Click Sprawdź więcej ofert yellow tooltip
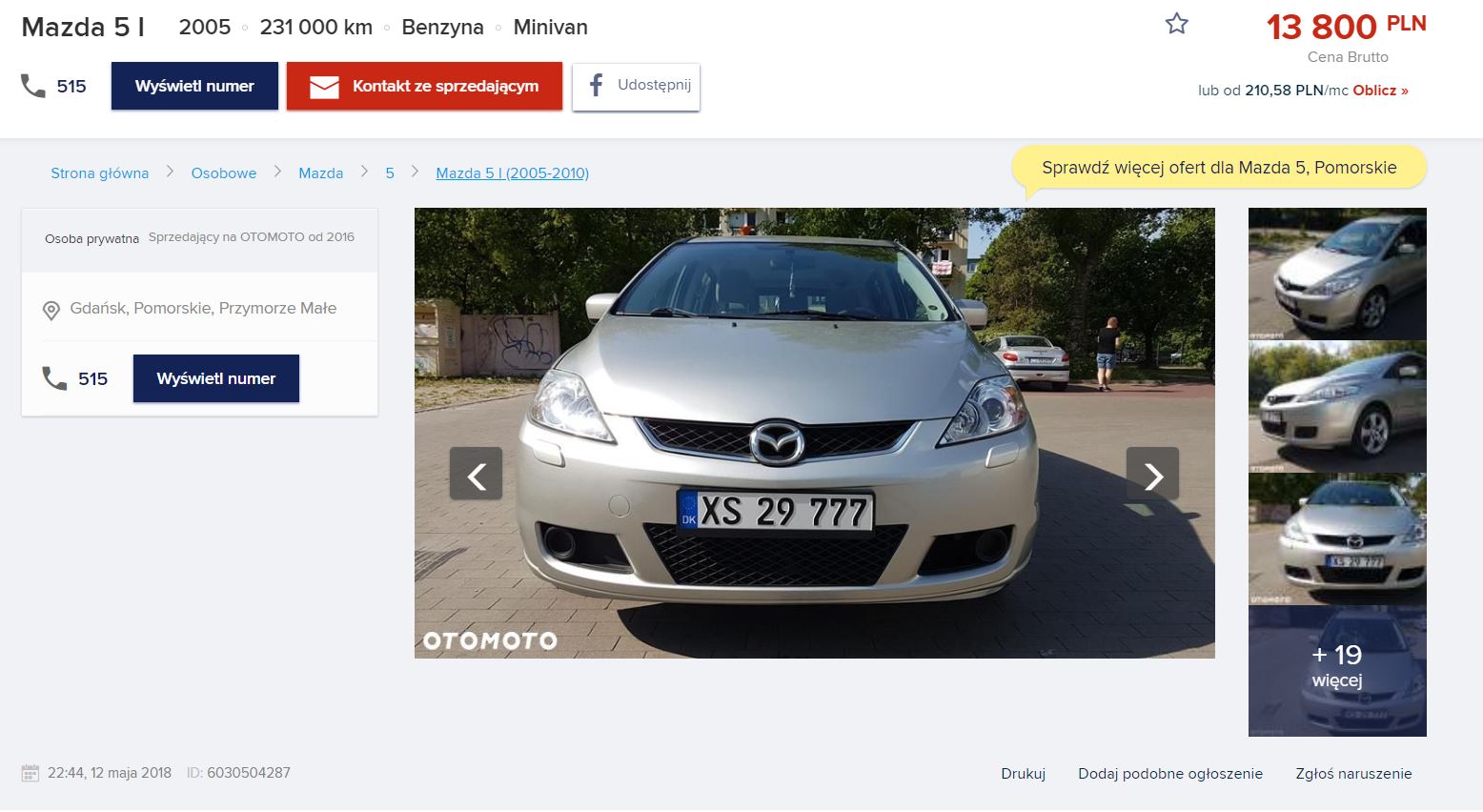1483x812 pixels. point(1218,168)
